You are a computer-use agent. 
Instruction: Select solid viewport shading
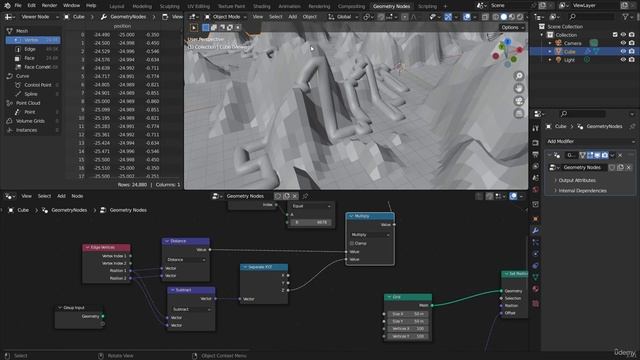[x=504, y=17]
